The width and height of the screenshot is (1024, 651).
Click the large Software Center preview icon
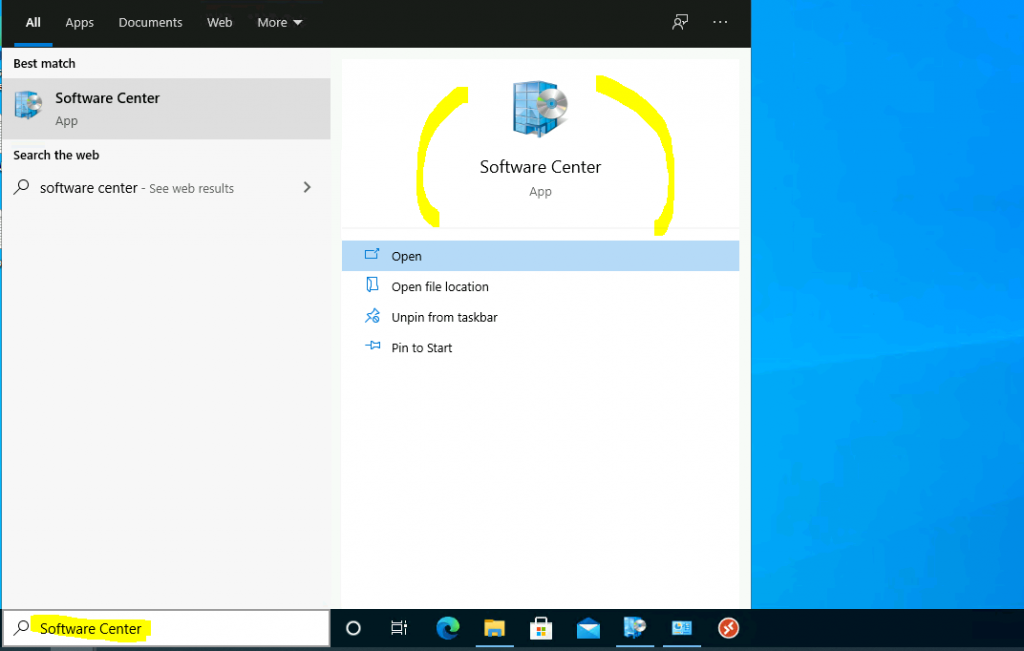pyautogui.click(x=540, y=108)
